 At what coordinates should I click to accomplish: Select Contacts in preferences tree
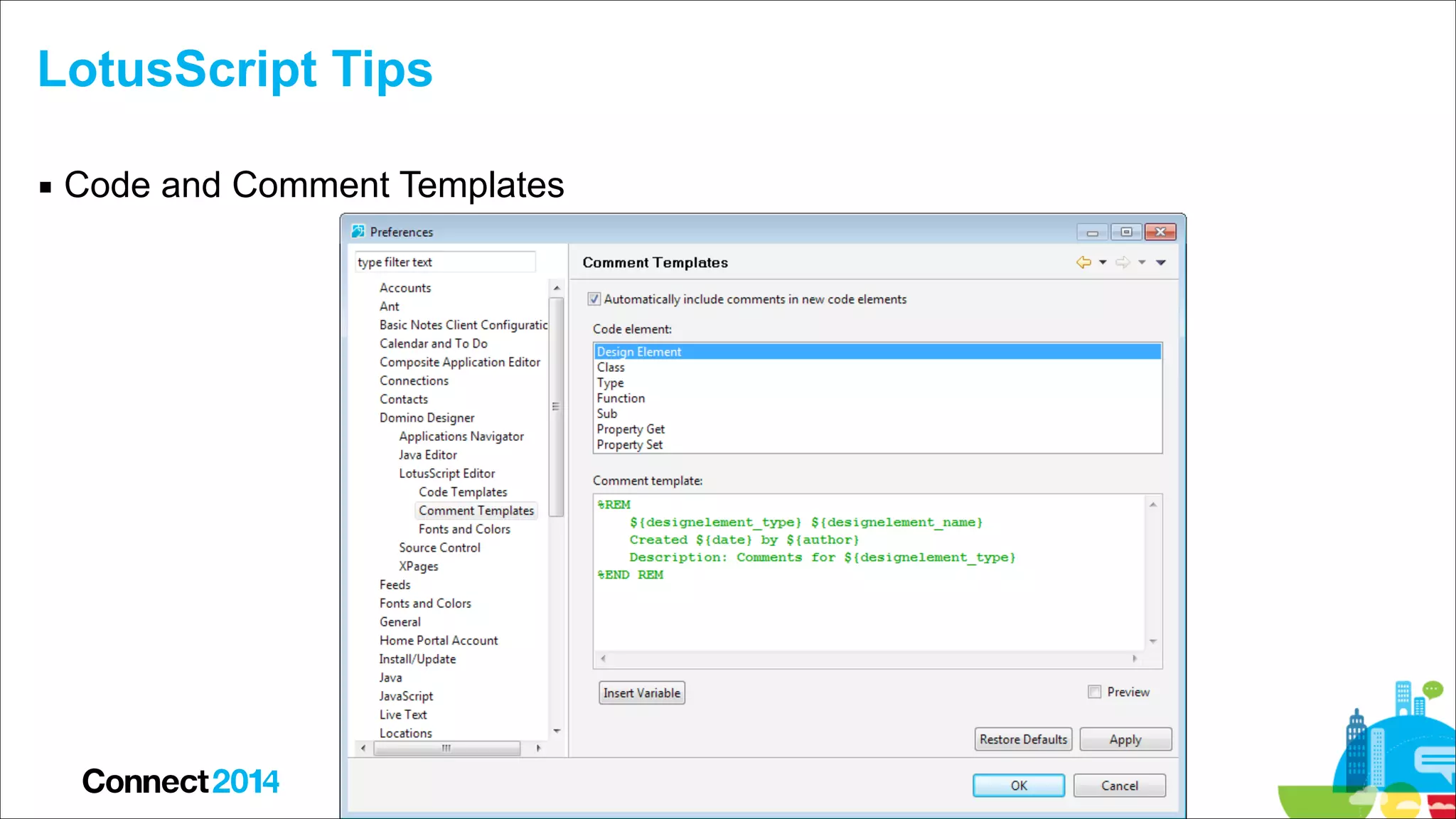pos(404,400)
